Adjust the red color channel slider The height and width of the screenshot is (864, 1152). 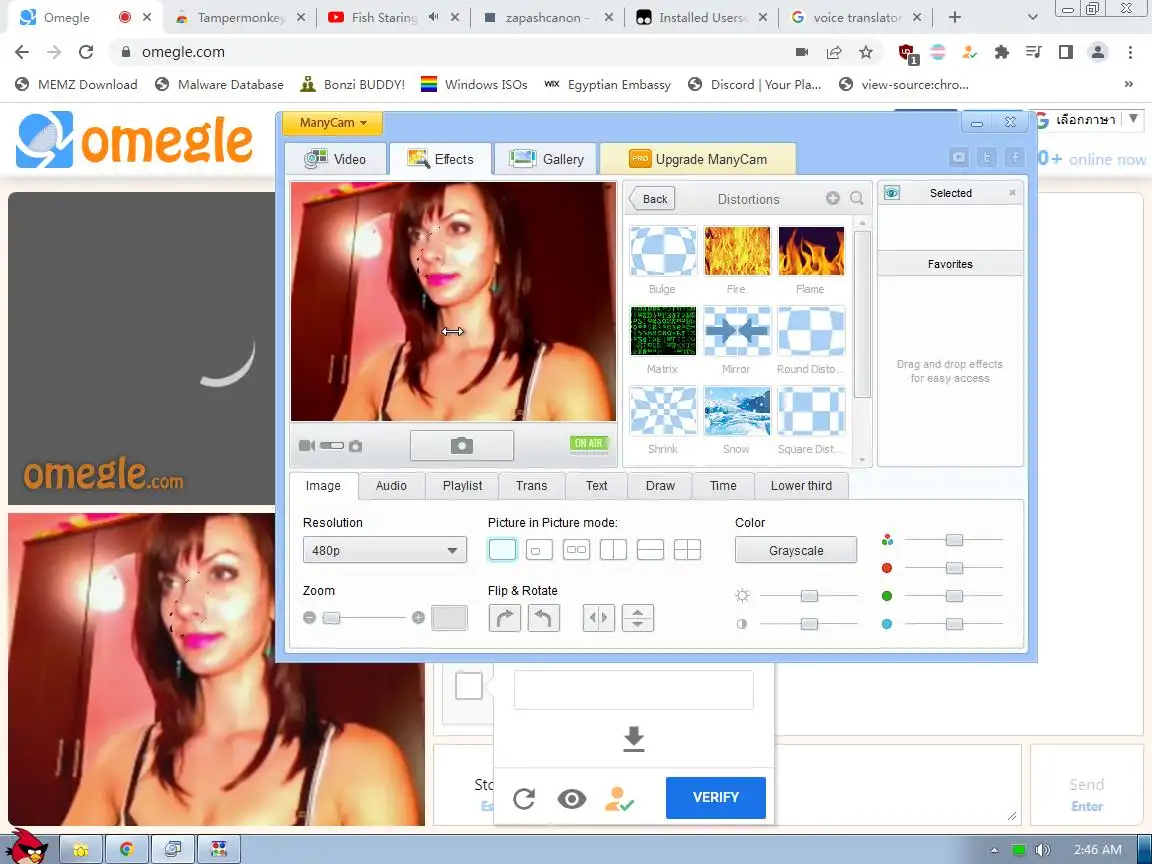pos(954,568)
